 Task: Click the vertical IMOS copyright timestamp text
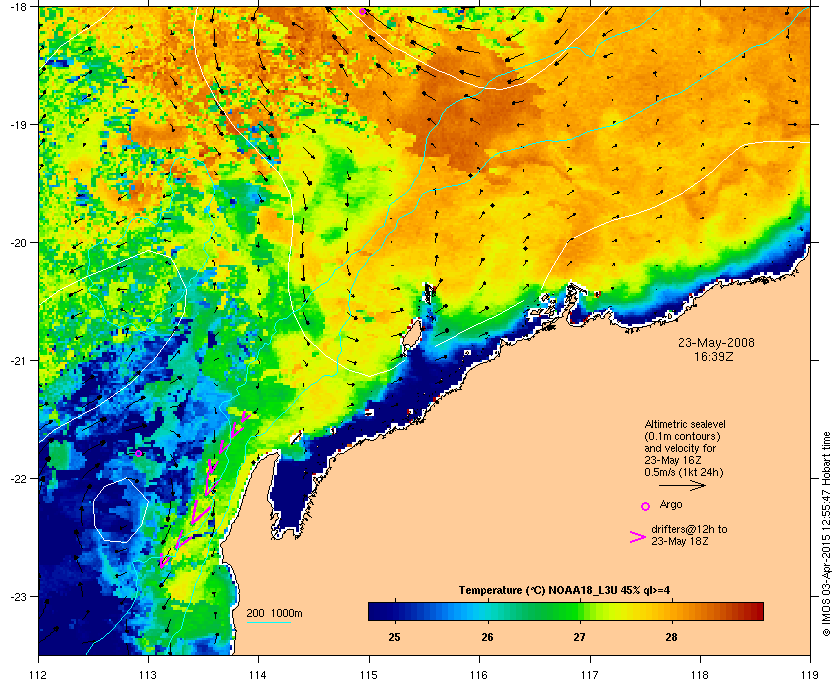coord(826,535)
